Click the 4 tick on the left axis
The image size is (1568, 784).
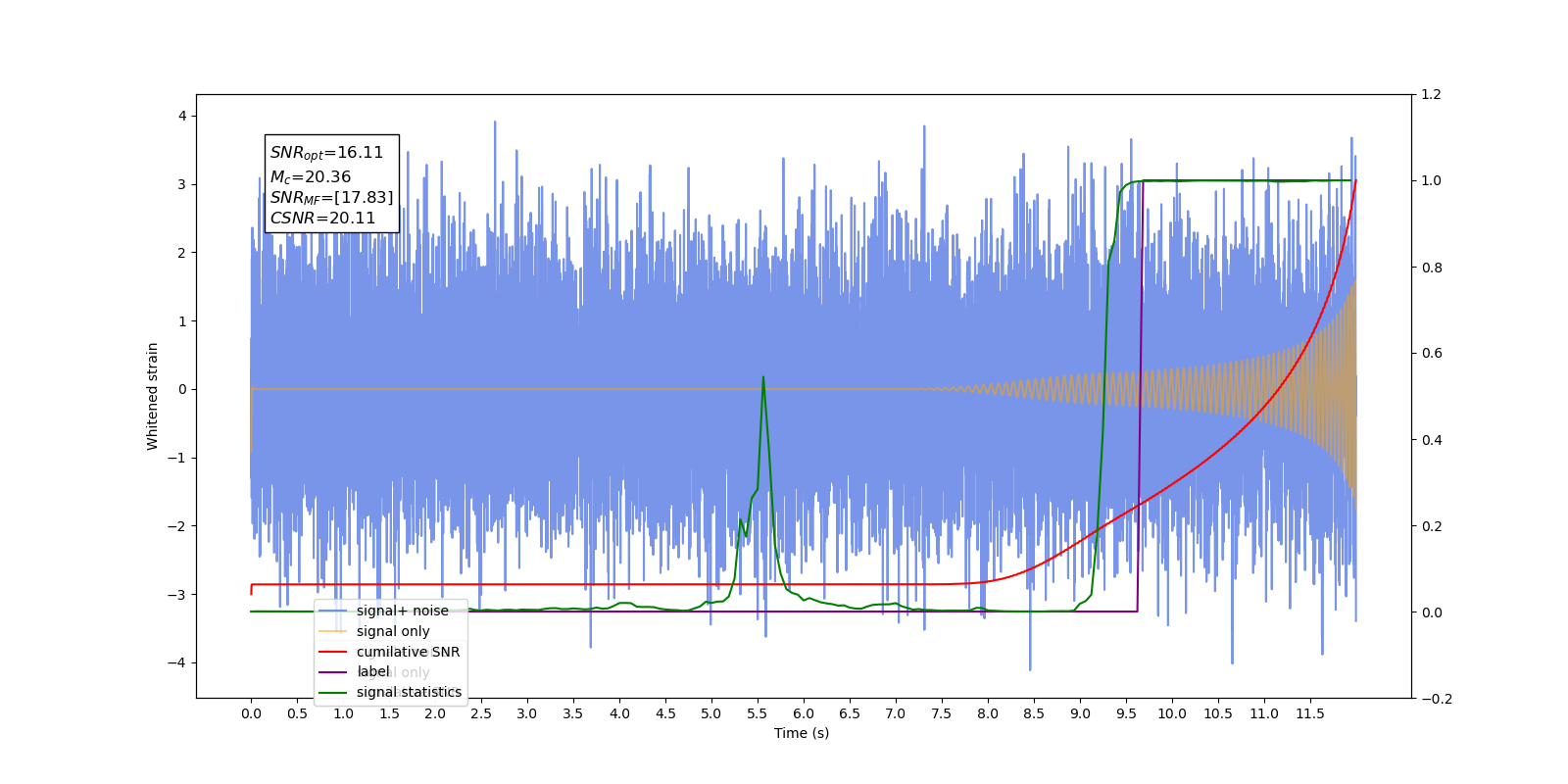[181, 116]
